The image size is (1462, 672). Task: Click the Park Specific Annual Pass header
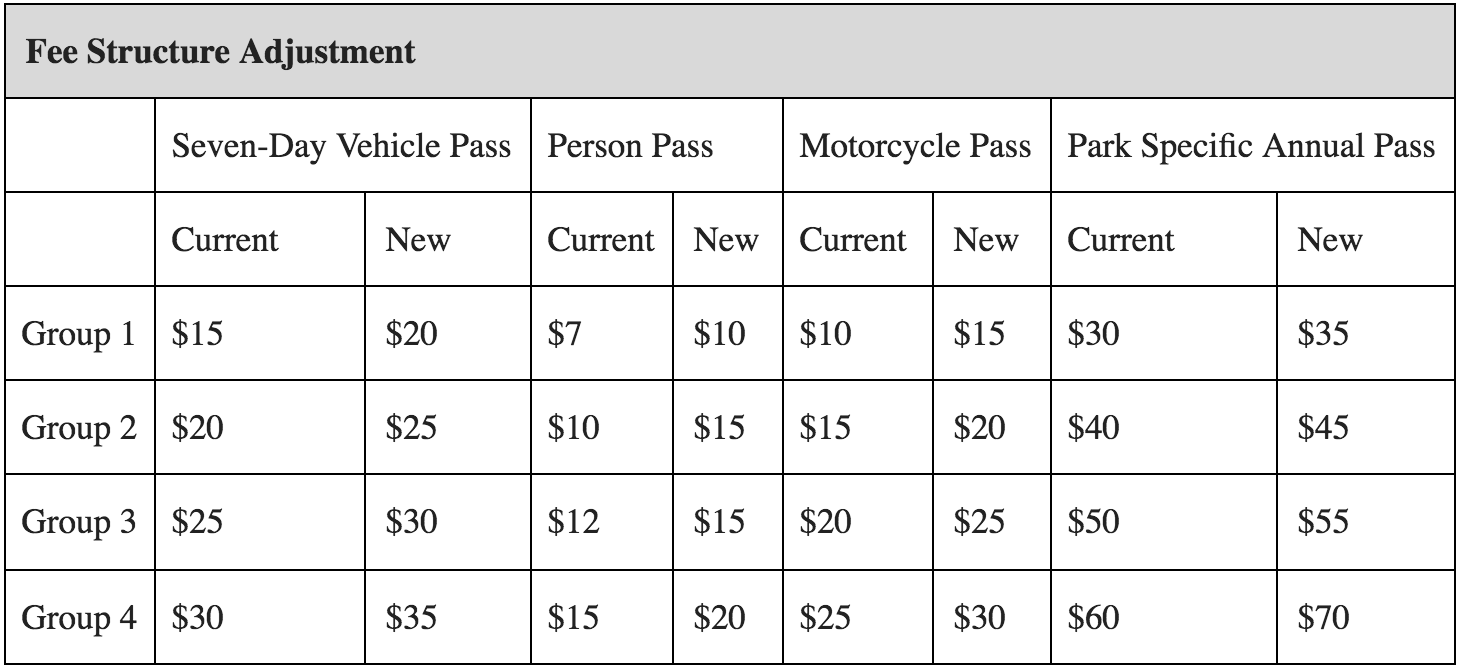pos(1251,146)
